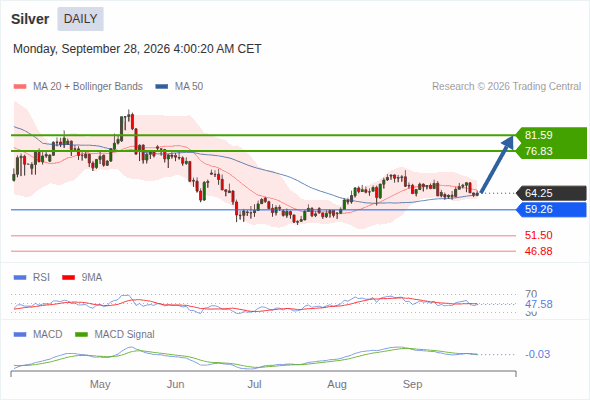Select the DAILY timeframe badge
590x400 pixels.
[81, 19]
